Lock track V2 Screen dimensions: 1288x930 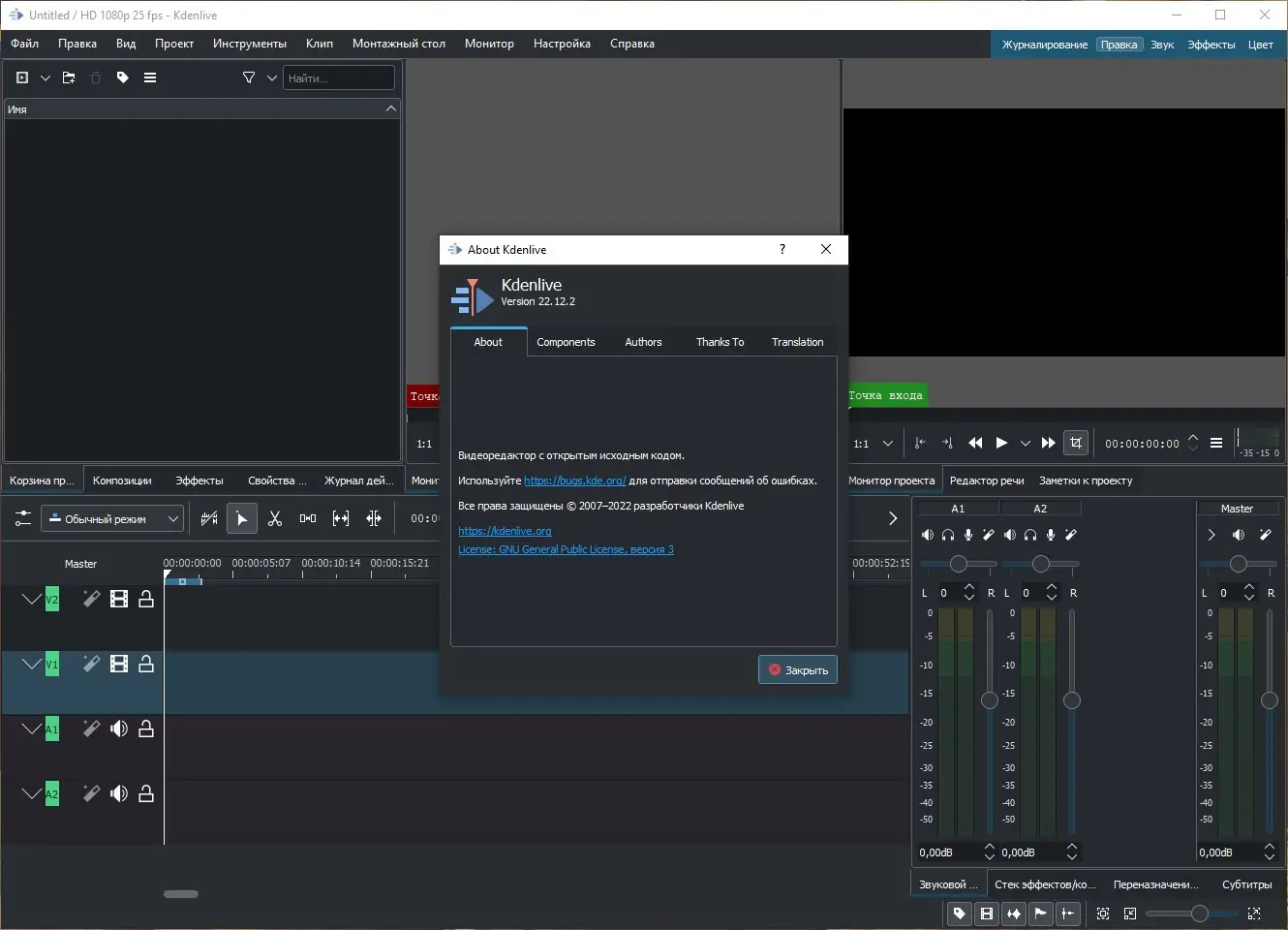tap(146, 599)
